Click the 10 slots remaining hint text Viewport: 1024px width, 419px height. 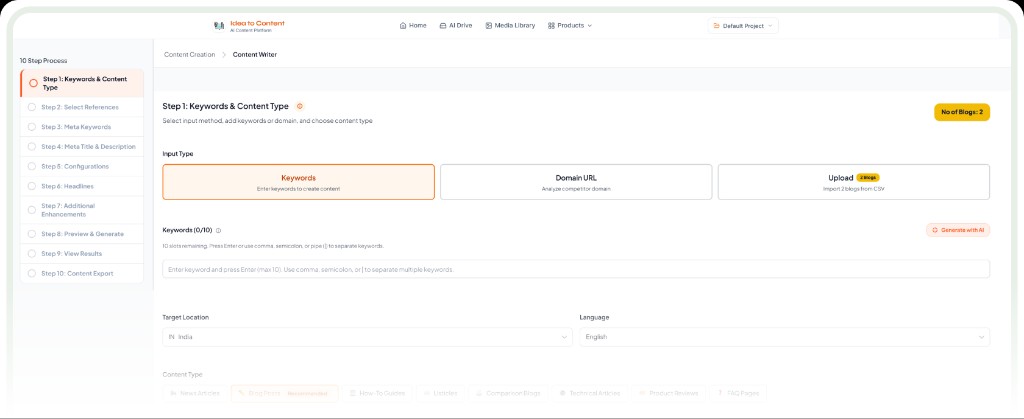point(273,246)
